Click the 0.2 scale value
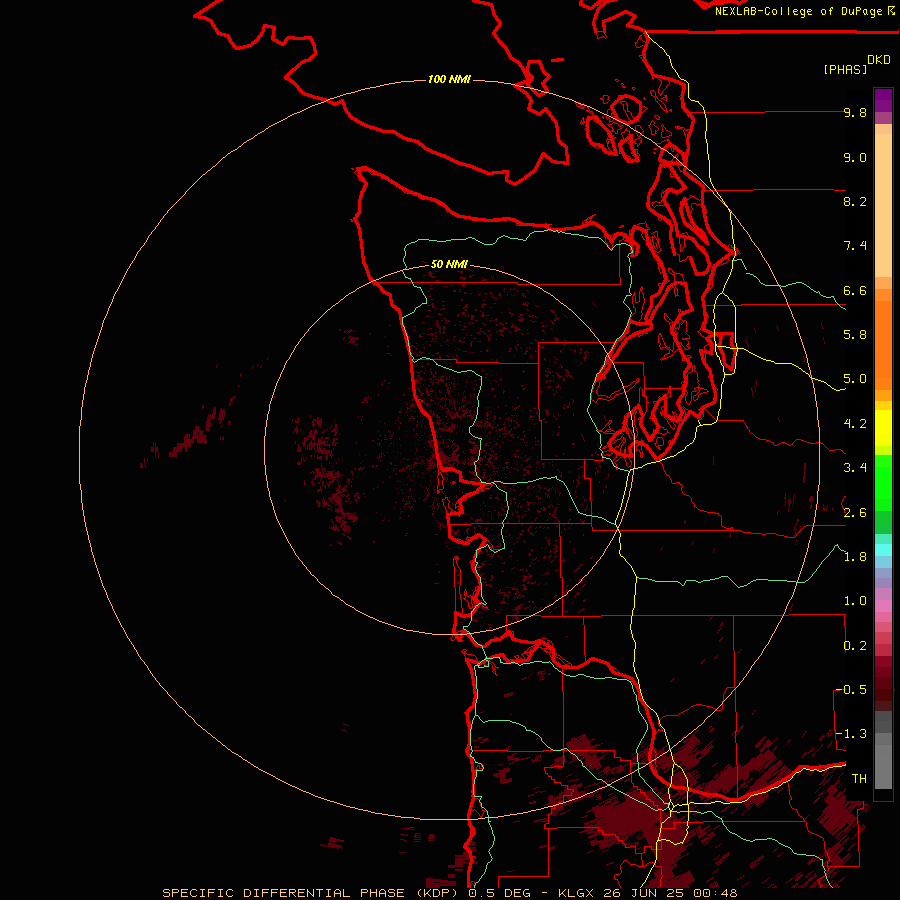Viewport: 900px width, 900px height. pyautogui.click(x=855, y=646)
